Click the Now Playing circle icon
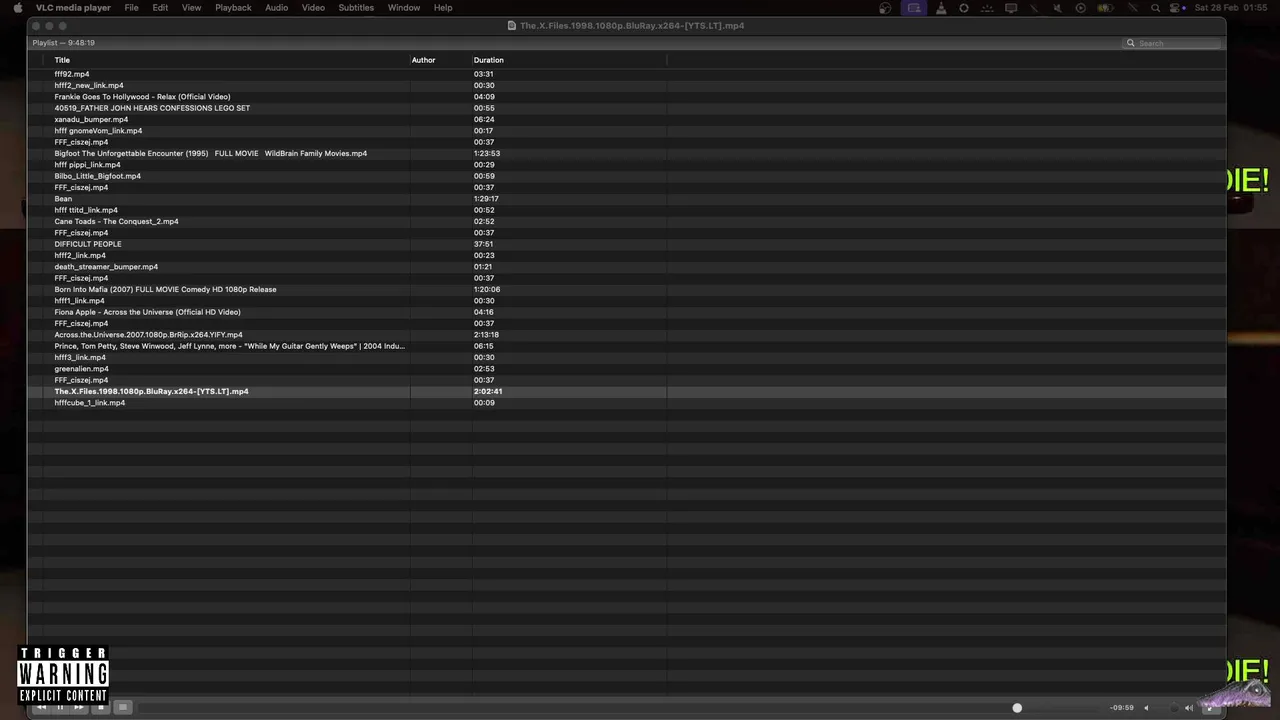 click(x=1080, y=7)
